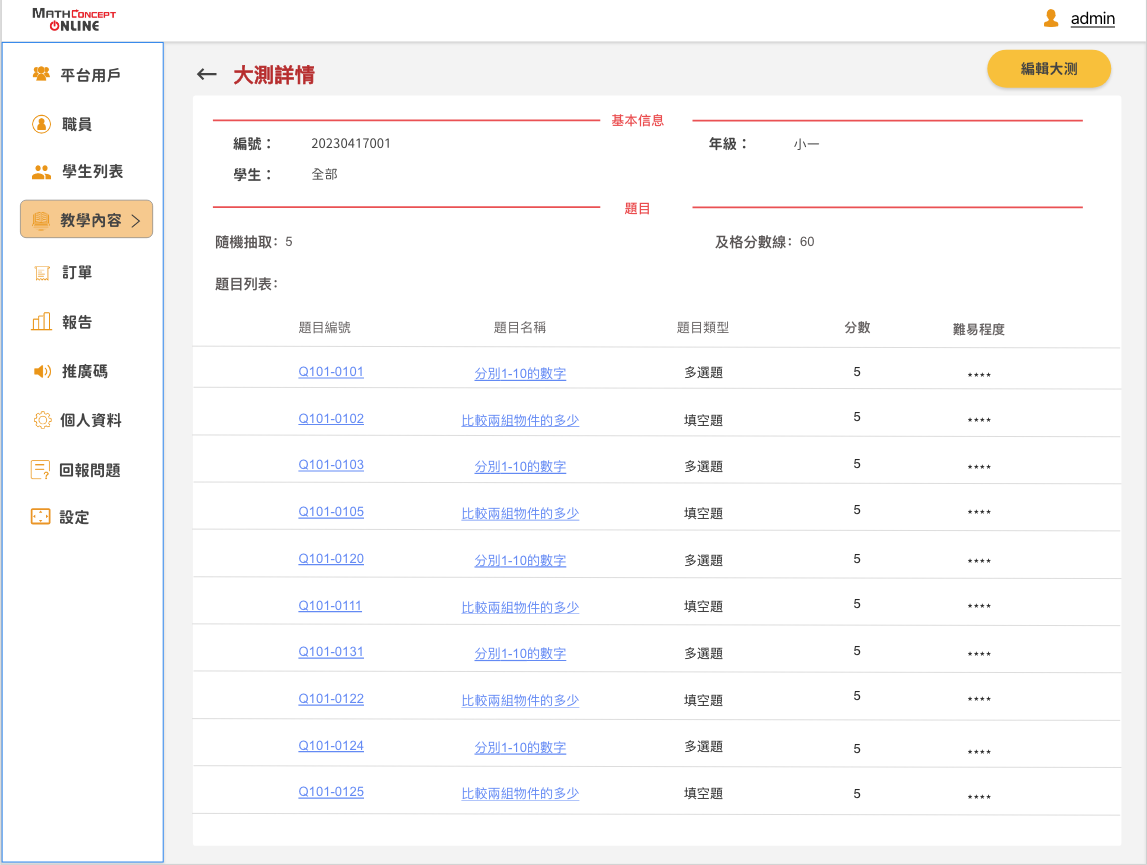The width and height of the screenshot is (1147, 865).
Task: Open question Q101-0102 link
Action: point(331,419)
